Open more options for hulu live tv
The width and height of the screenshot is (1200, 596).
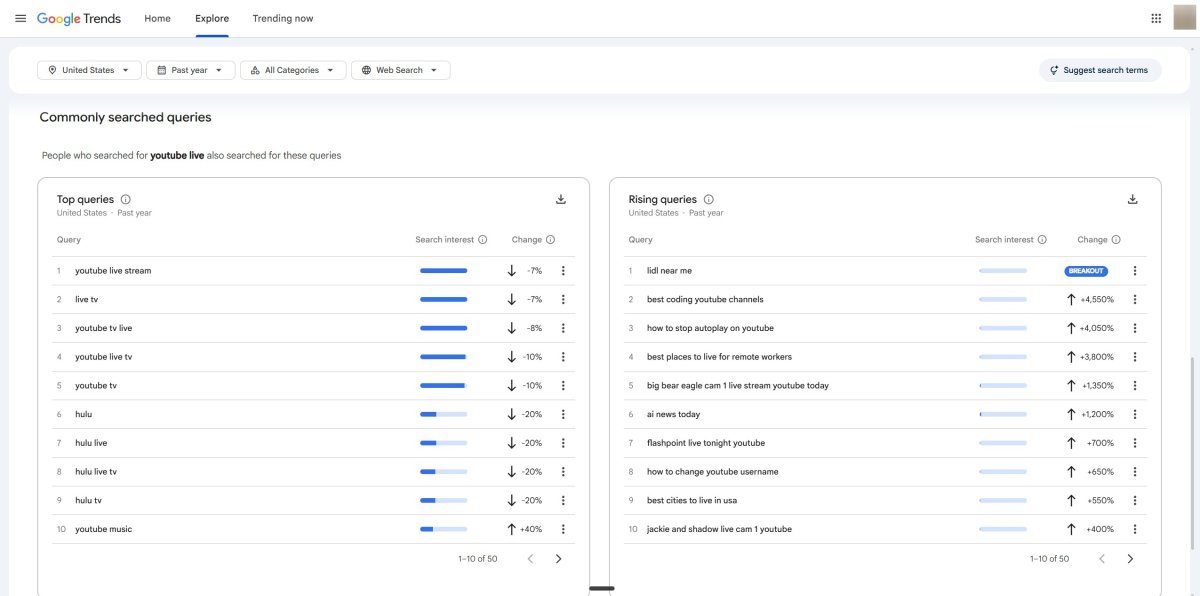point(563,471)
